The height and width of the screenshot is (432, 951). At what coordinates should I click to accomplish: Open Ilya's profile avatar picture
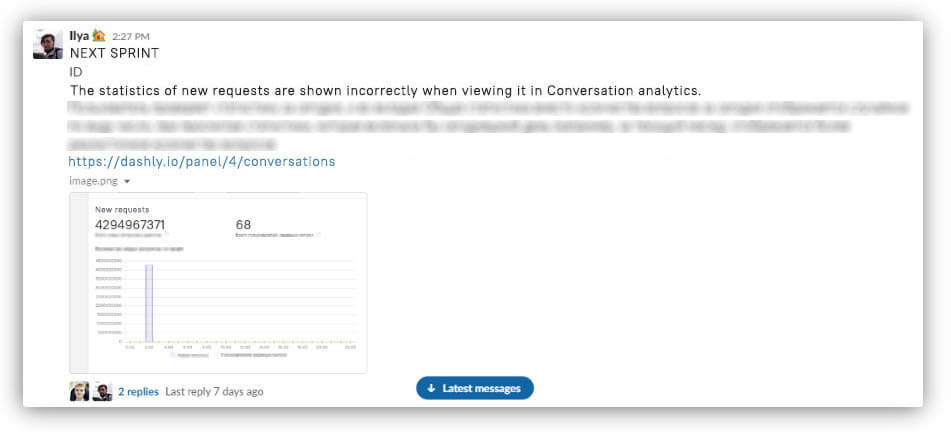click(x=48, y=44)
